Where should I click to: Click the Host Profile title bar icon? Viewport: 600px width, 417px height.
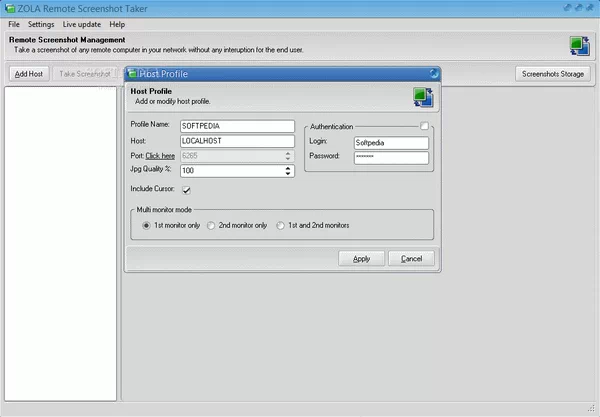coord(132,73)
